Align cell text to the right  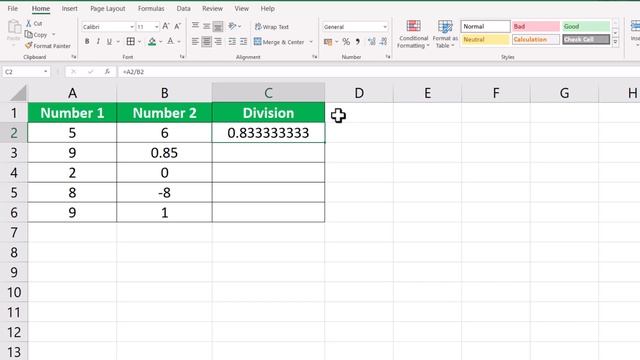point(218,42)
